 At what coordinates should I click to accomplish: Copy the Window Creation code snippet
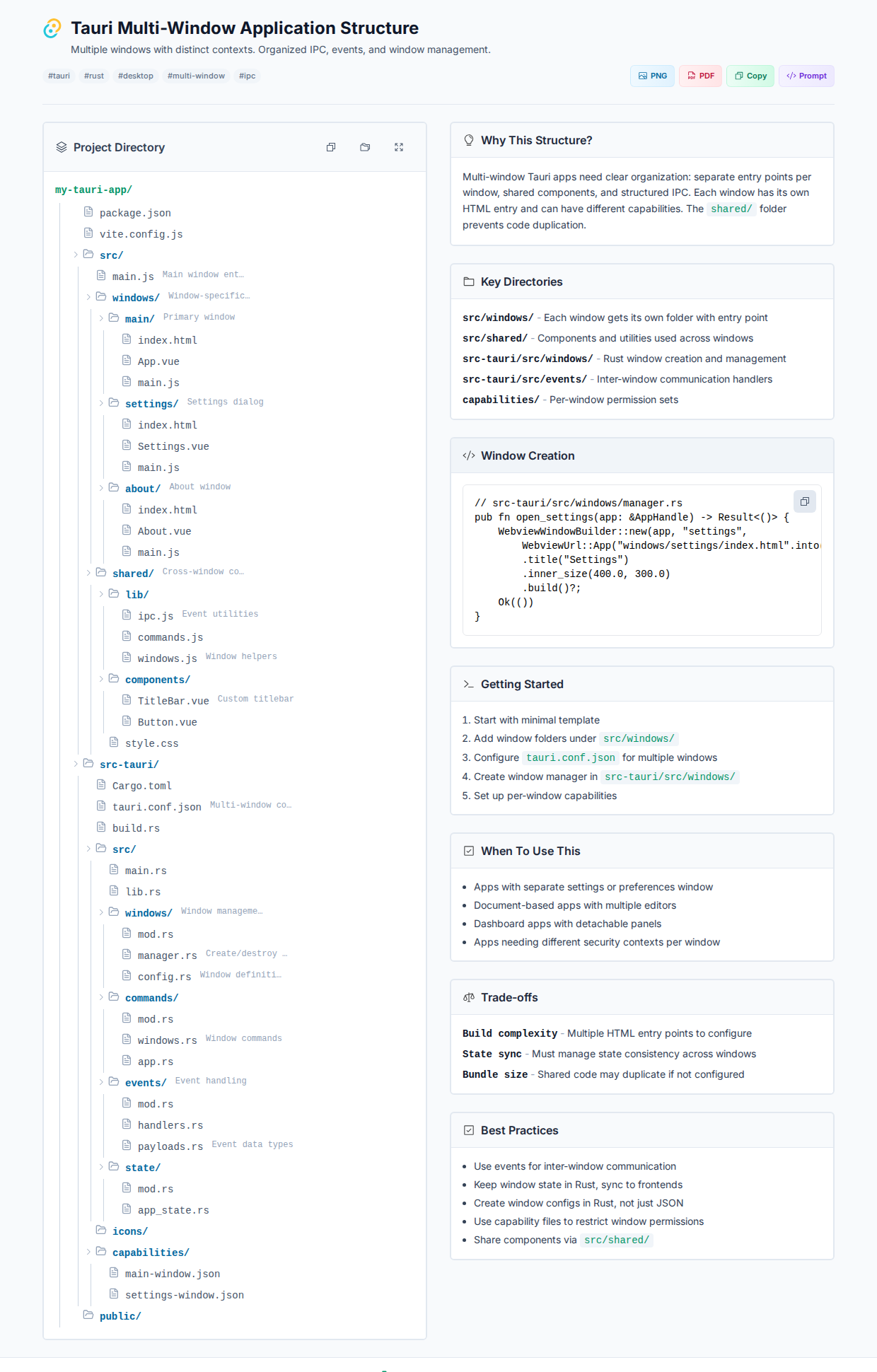[x=804, y=501]
